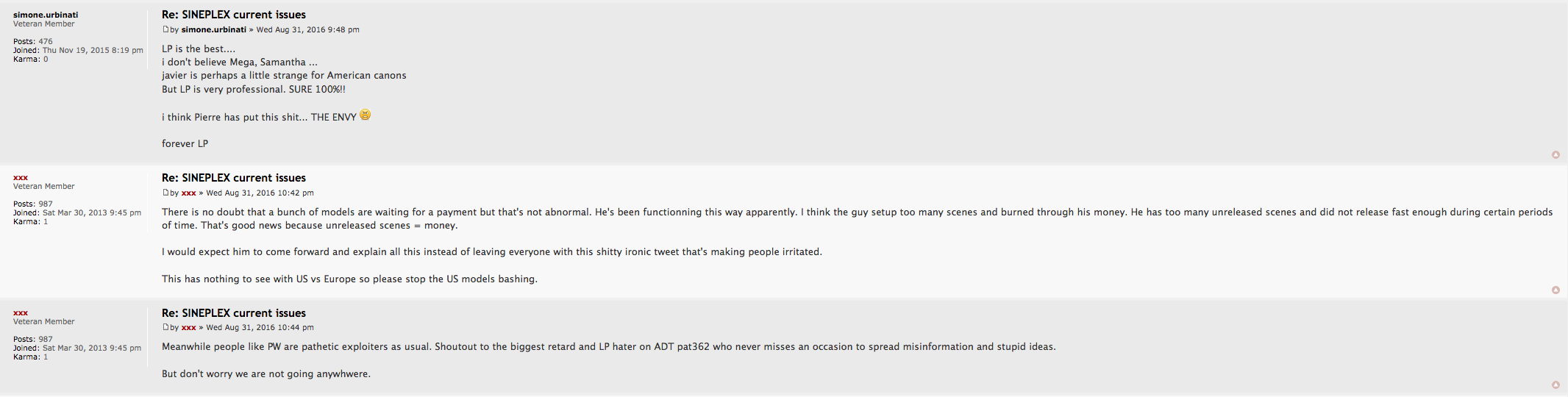Screen dimensions: 1568x397
Task: Open xxx's sidebar profile beside the 10:42 pm post
Action: click(21, 178)
